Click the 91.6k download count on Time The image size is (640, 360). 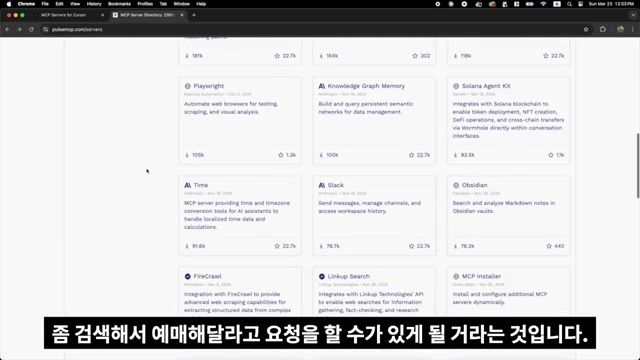click(x=199, y=246)
